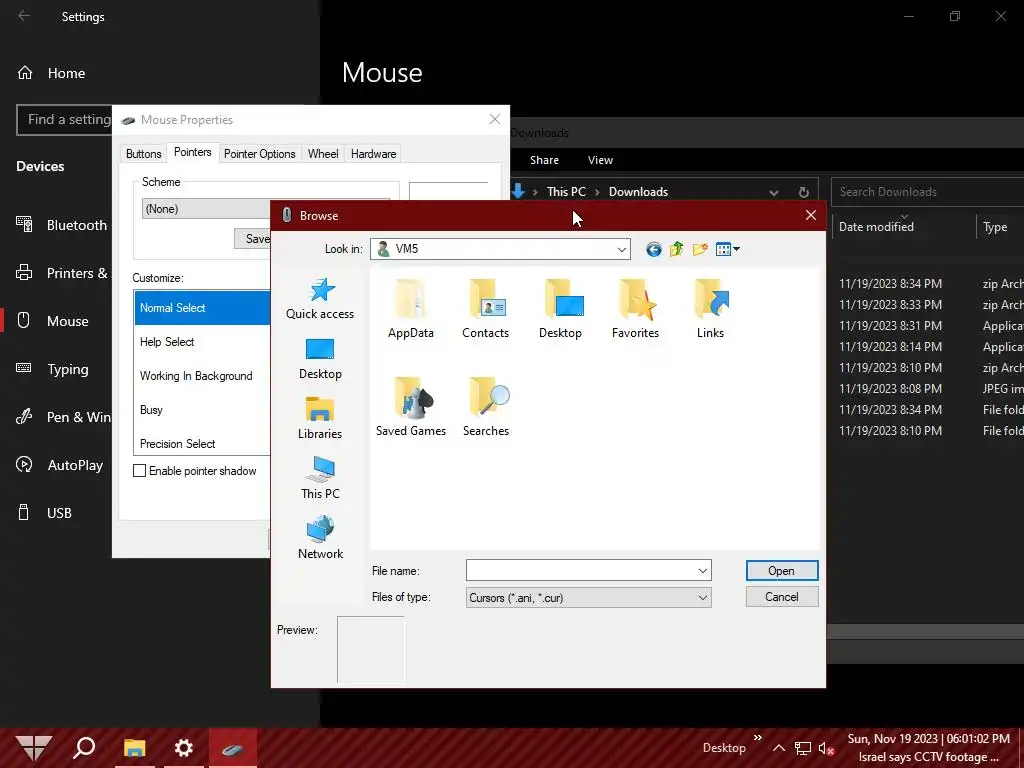Show hidden system tray icons
The width and height of the screenshot is (1024, 768).
(x=779, y=748)
